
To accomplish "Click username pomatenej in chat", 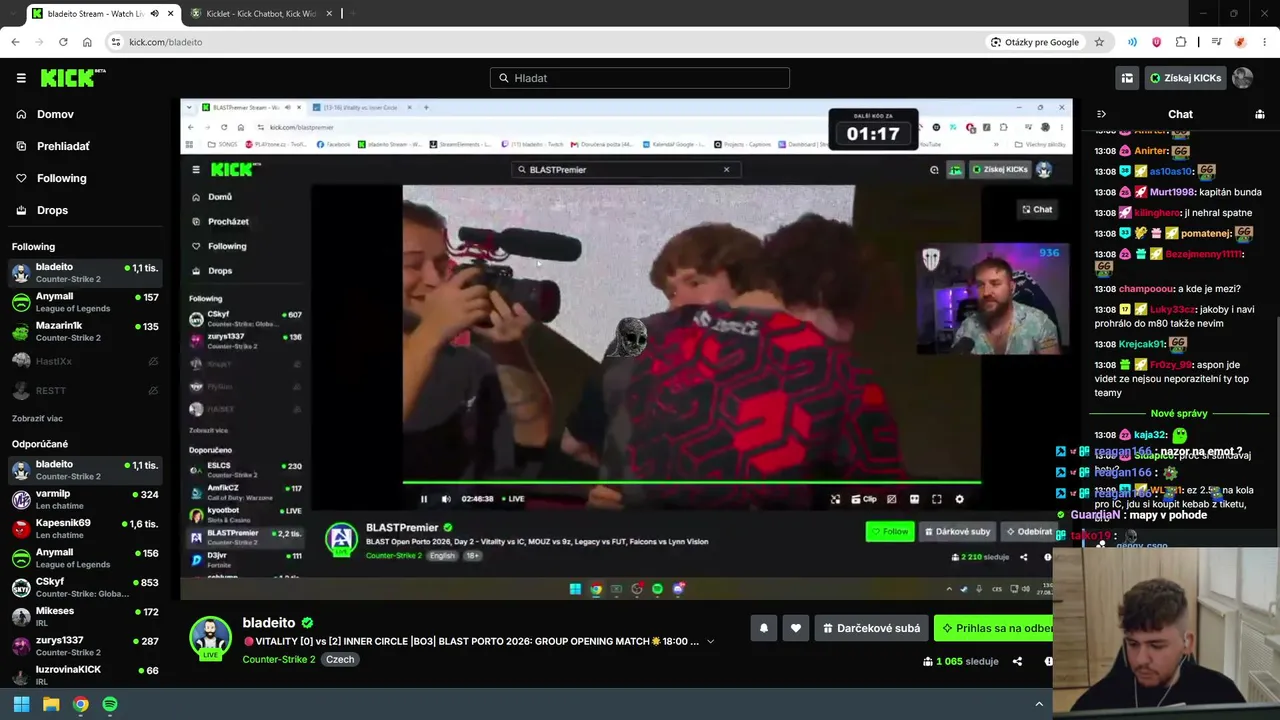I will tap(1206, 234).
